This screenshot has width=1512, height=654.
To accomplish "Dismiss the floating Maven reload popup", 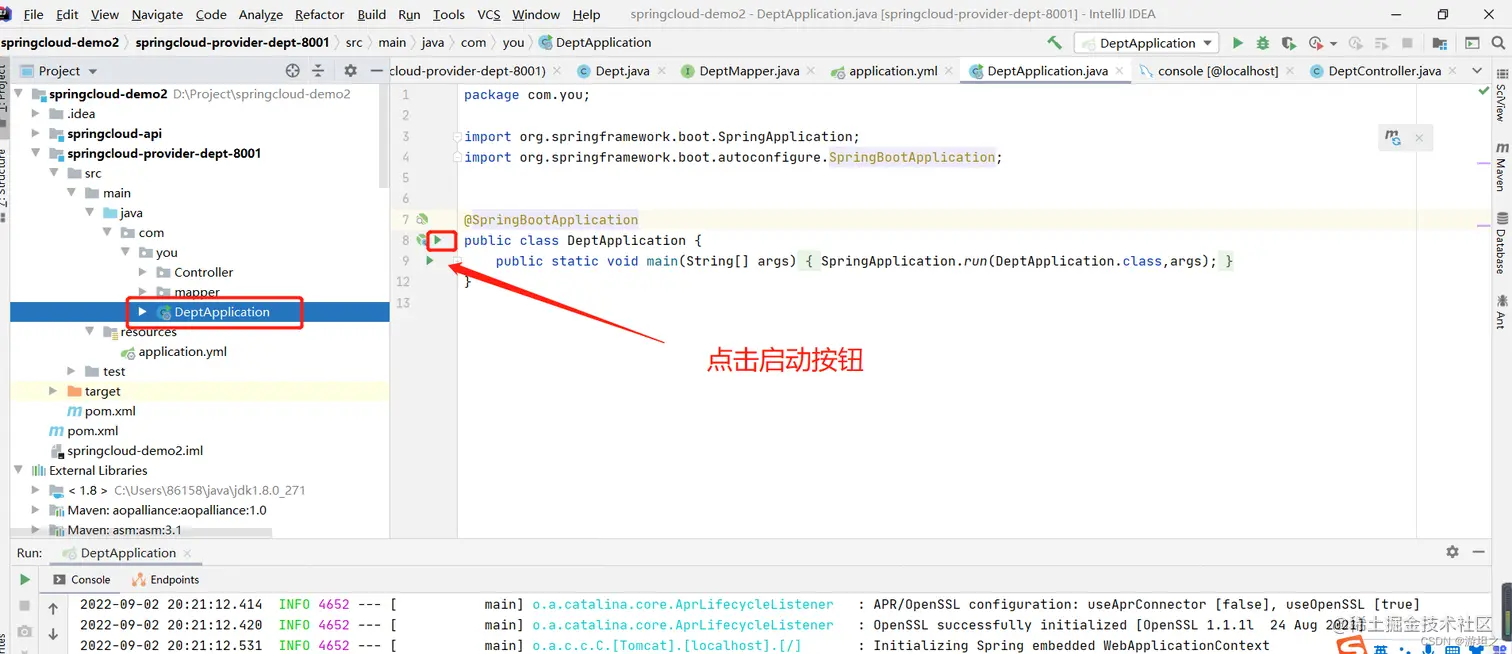I will tap(1419, 138).
